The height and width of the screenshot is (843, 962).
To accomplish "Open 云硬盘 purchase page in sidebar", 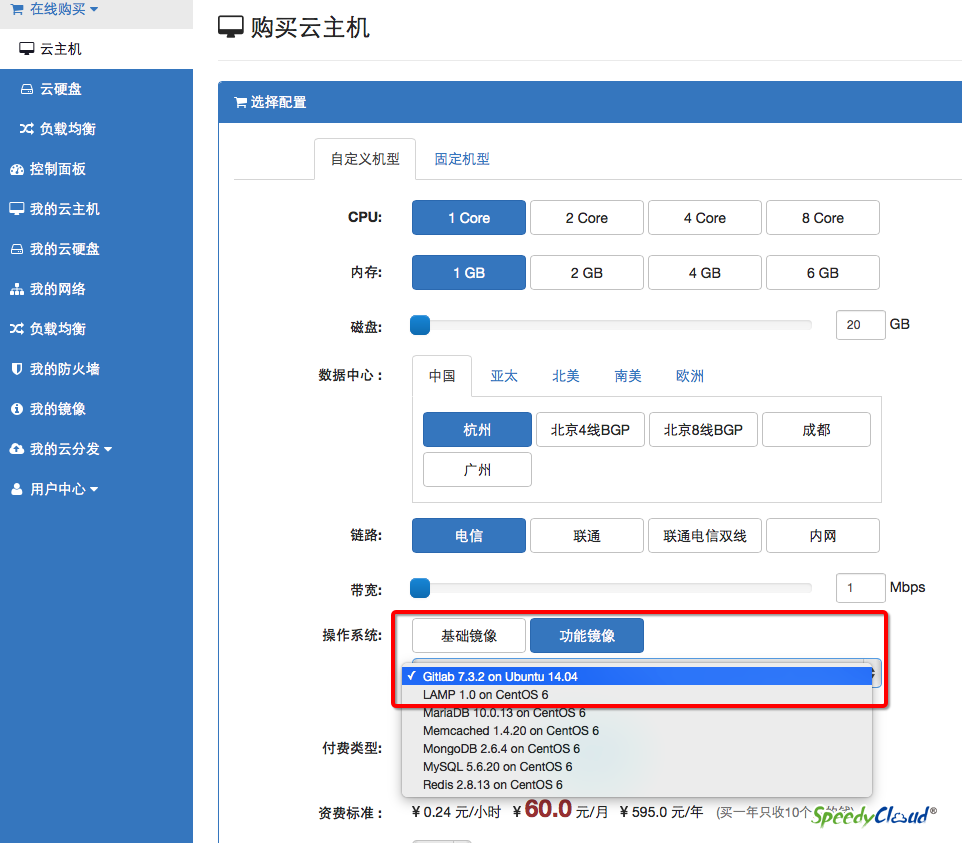I will pos(96,89).
